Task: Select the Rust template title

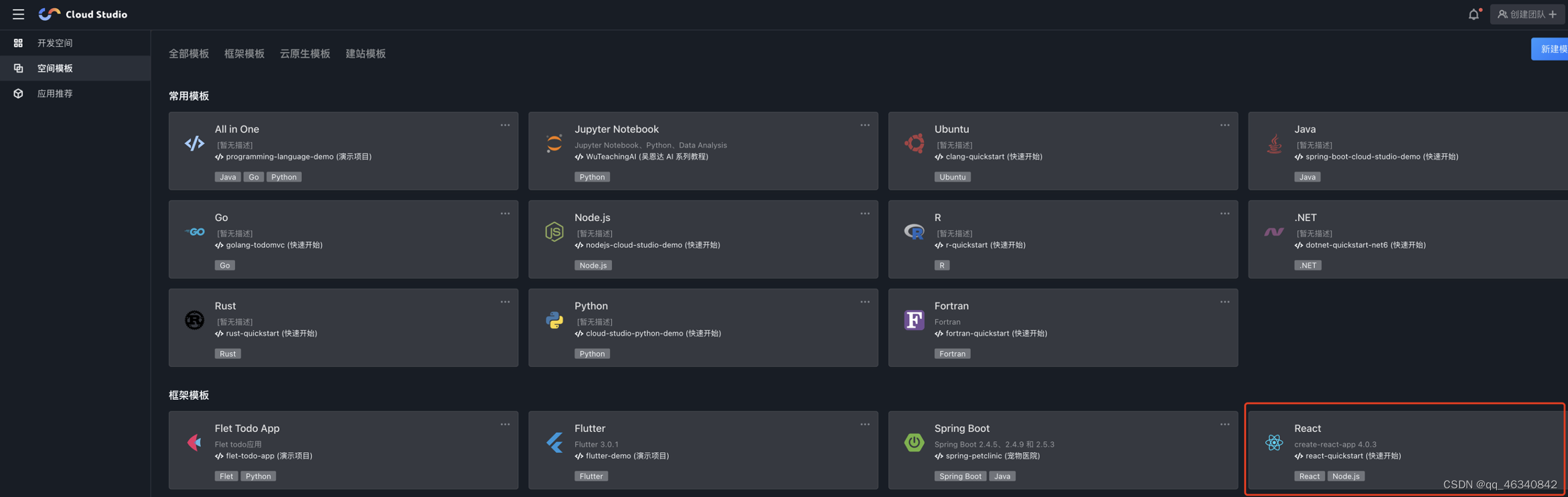Action: pos(225,306)
